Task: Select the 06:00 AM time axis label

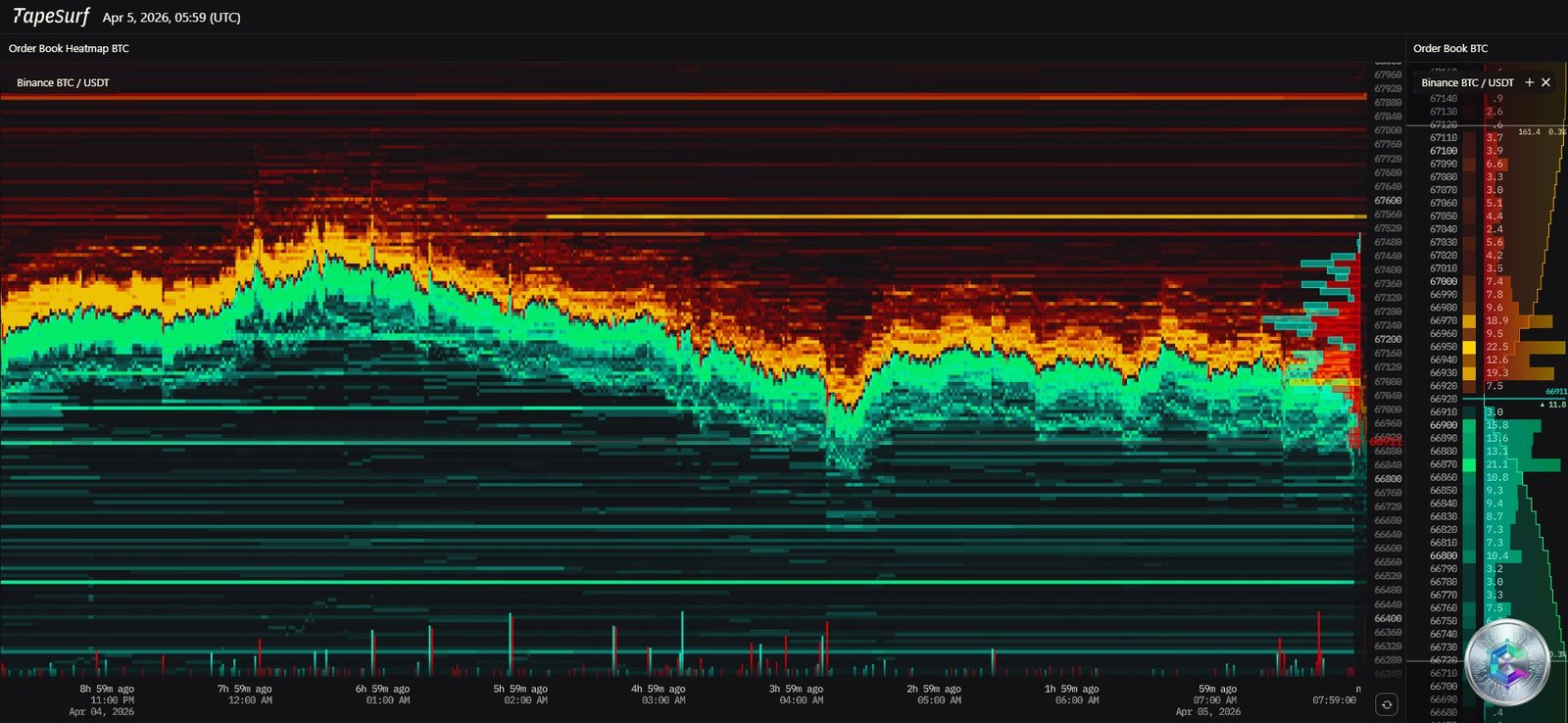Action: [x=1076, y=700]
